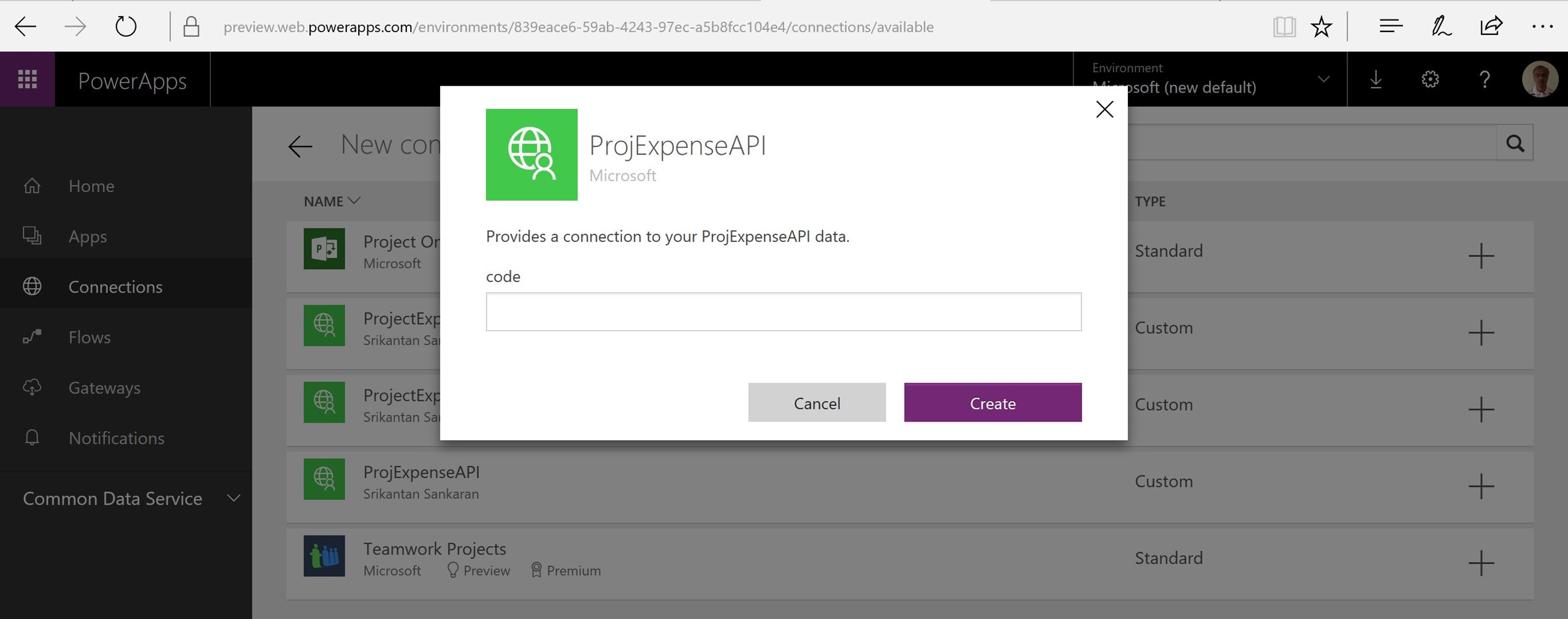
Task: Click the Teamwork Projects connector icon
Action: 324,555
